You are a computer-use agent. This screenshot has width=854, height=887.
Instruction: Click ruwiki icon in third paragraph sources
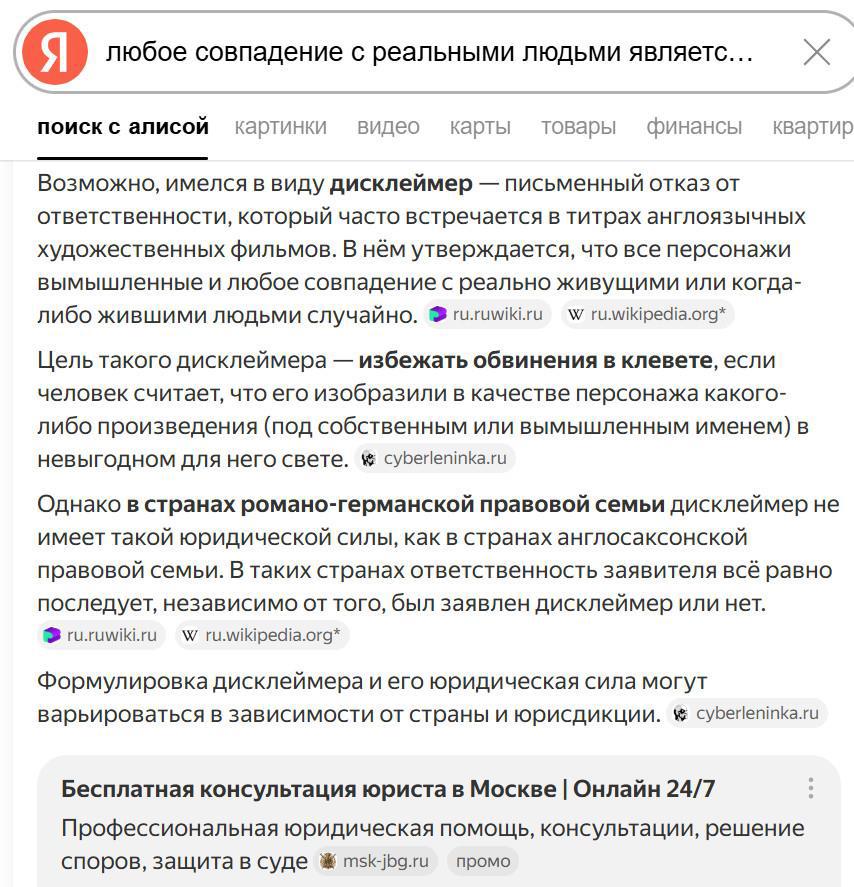[52, 635]
